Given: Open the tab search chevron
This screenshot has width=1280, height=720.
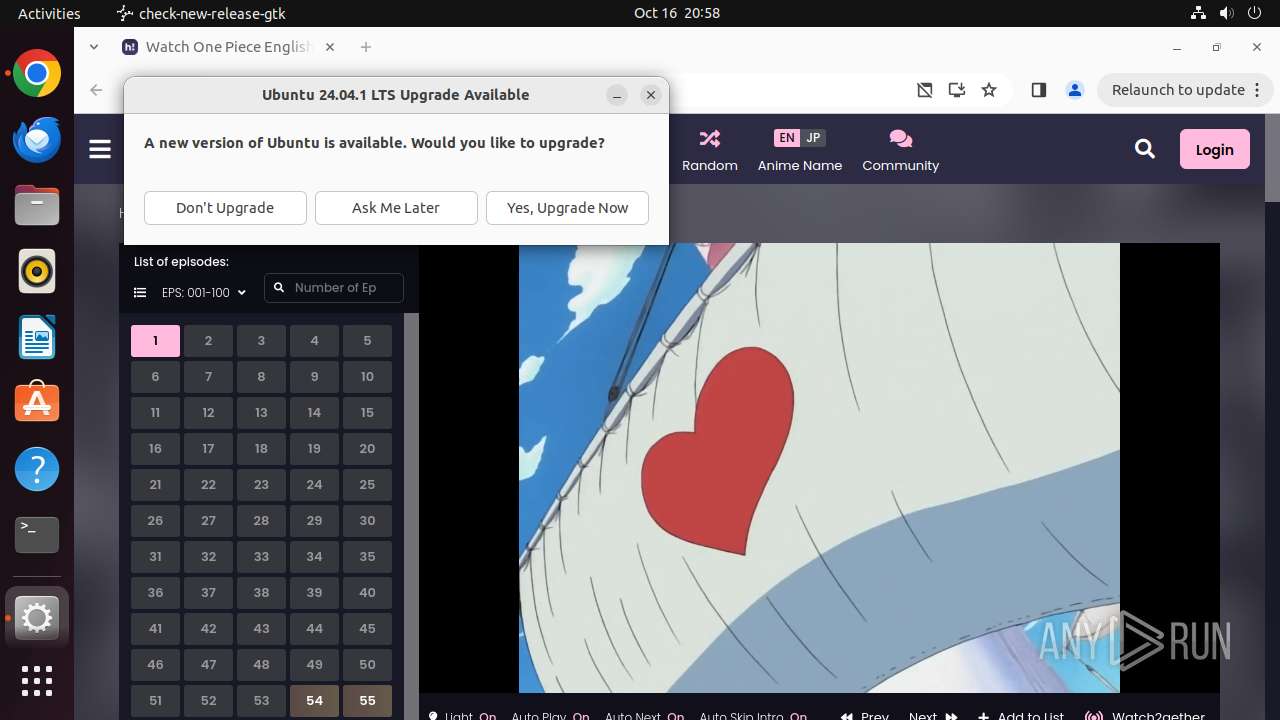Looking at the screenshot, I should coord(94,47).
